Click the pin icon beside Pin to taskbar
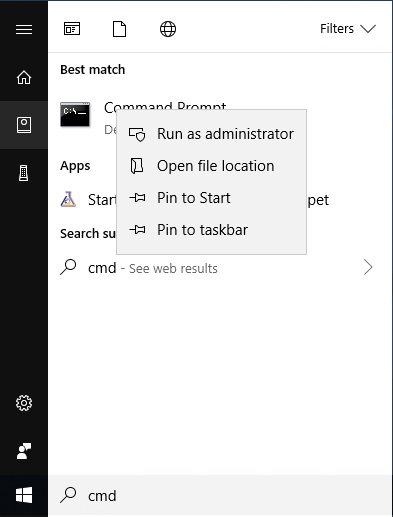 coord(137,230)
